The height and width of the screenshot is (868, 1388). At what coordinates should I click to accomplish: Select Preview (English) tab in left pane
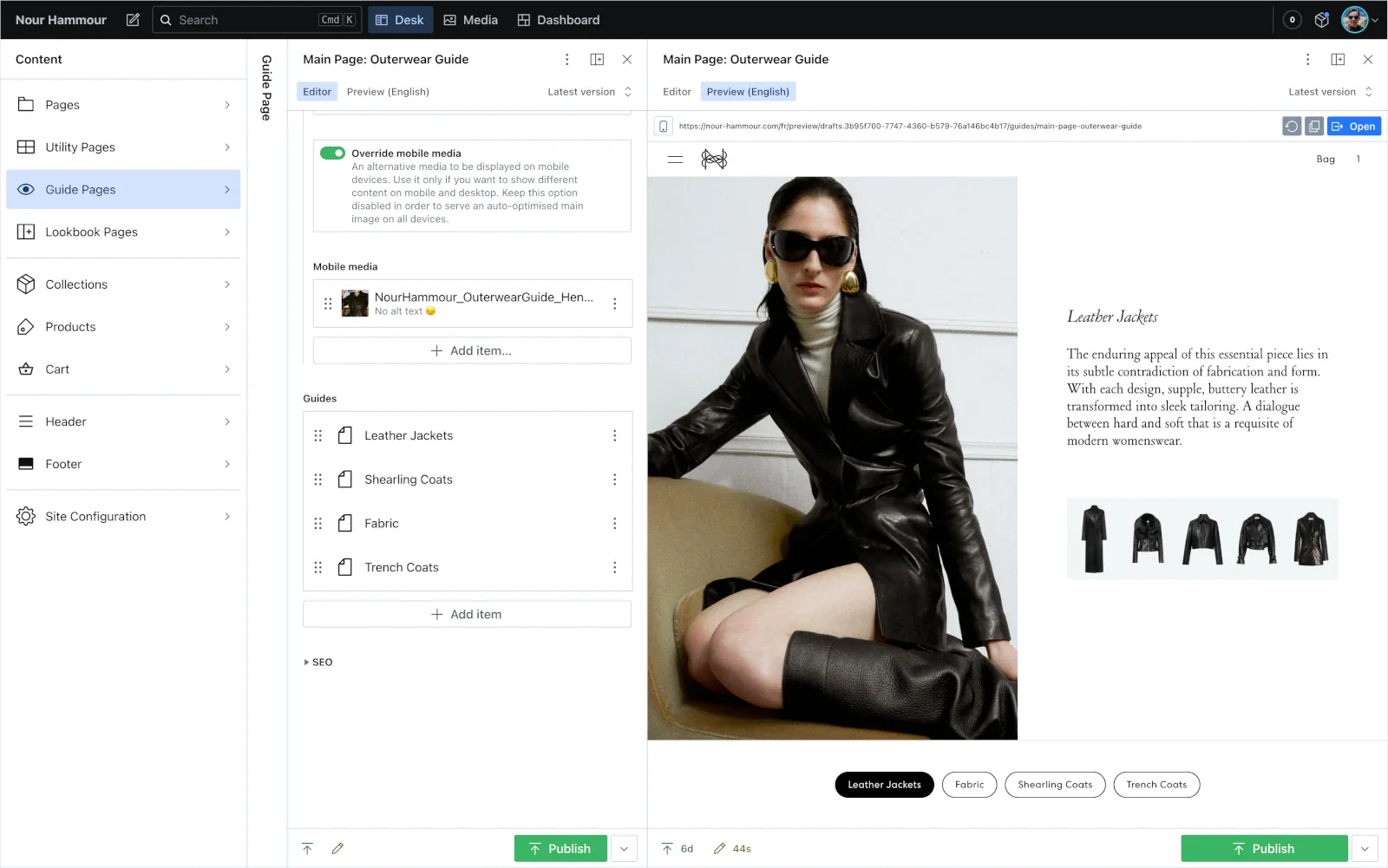388,92
